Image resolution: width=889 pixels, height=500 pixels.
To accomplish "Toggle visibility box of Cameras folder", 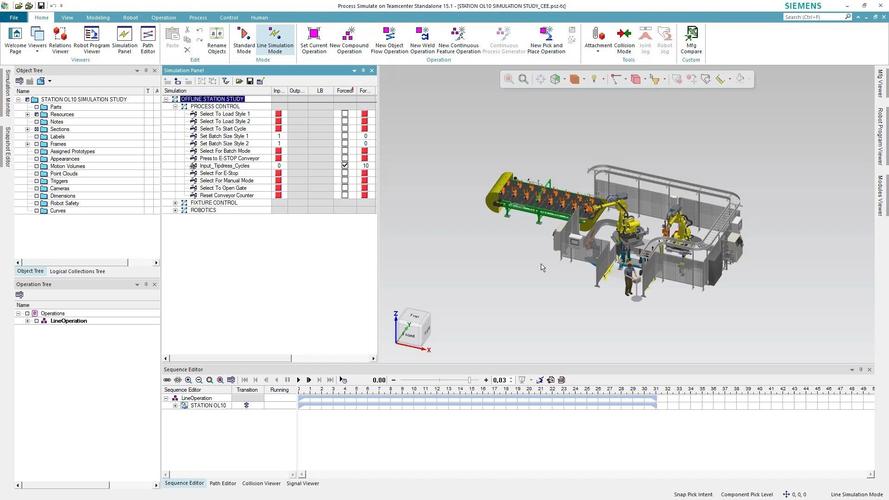I will pyautogui.click(x=36, y=188).
